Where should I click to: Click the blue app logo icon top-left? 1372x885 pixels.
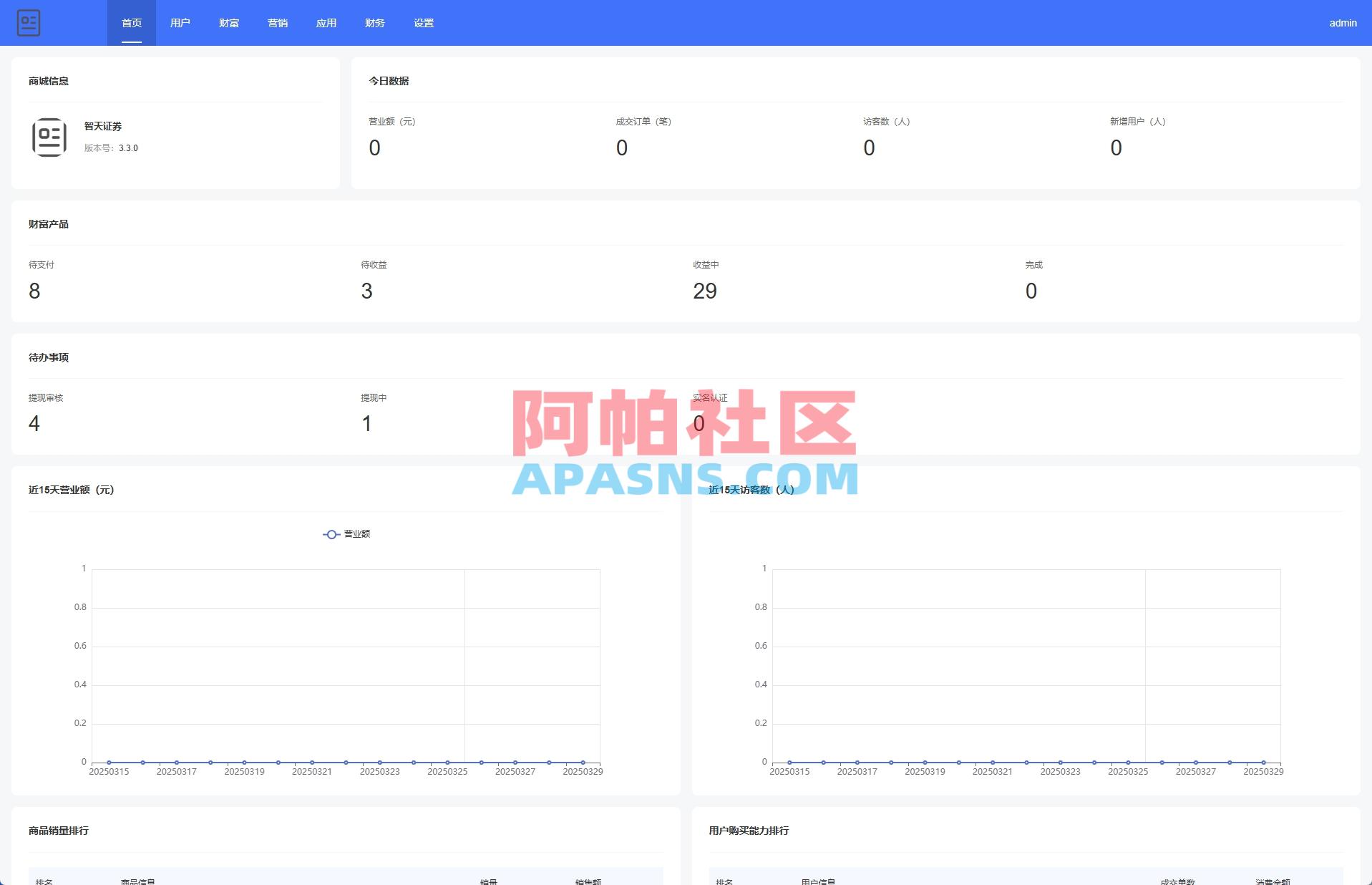(29, 22)
